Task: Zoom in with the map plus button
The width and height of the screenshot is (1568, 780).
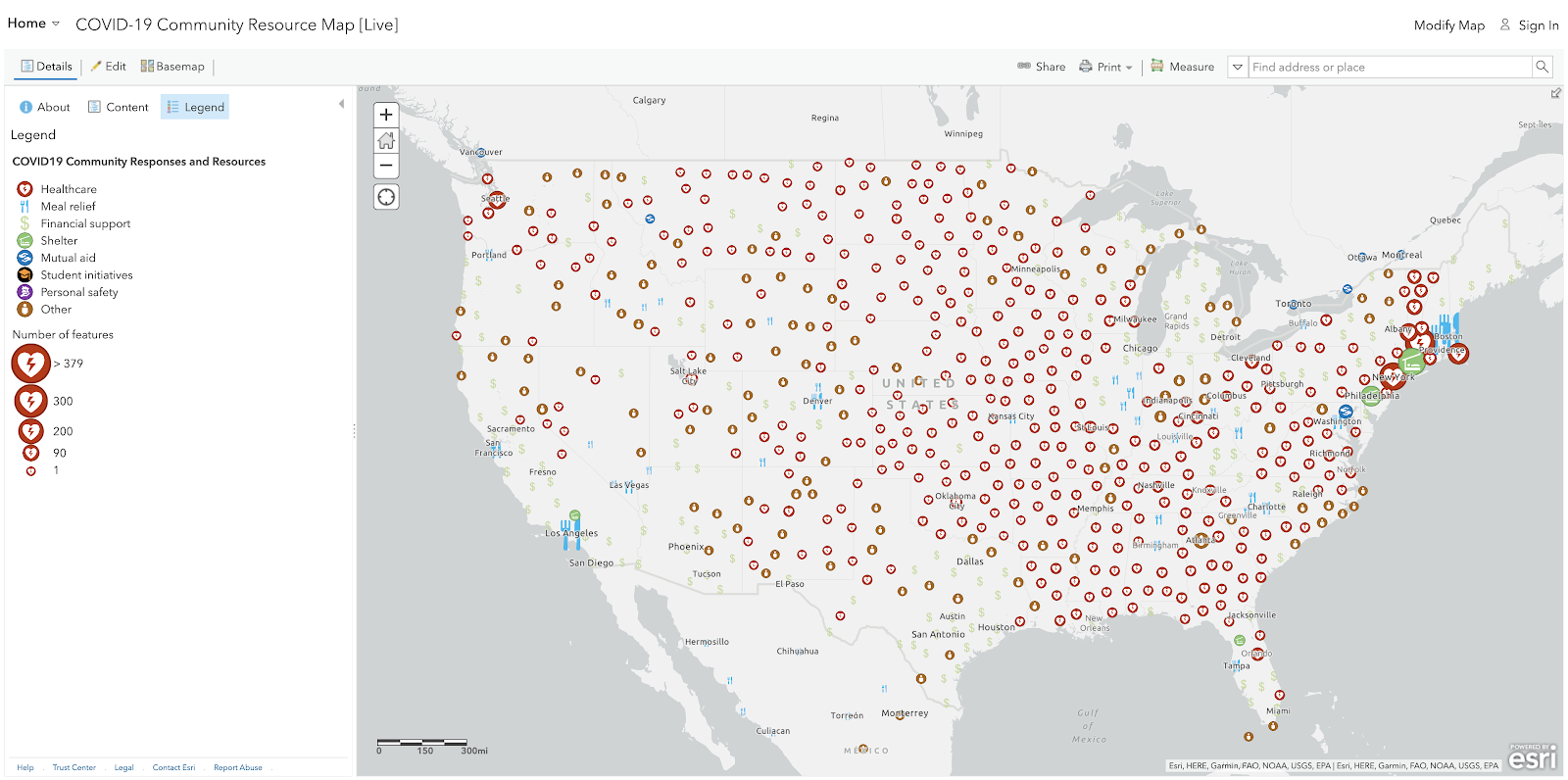Action: coord(386,115)
